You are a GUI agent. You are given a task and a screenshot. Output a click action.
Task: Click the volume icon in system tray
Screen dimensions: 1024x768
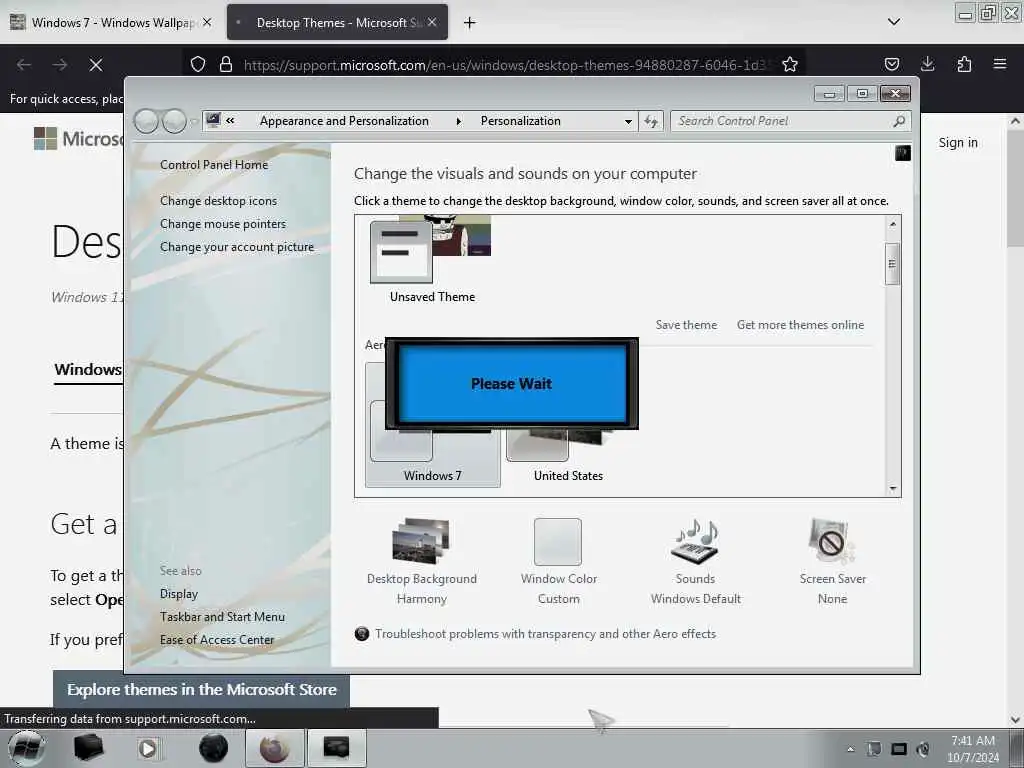923,749
